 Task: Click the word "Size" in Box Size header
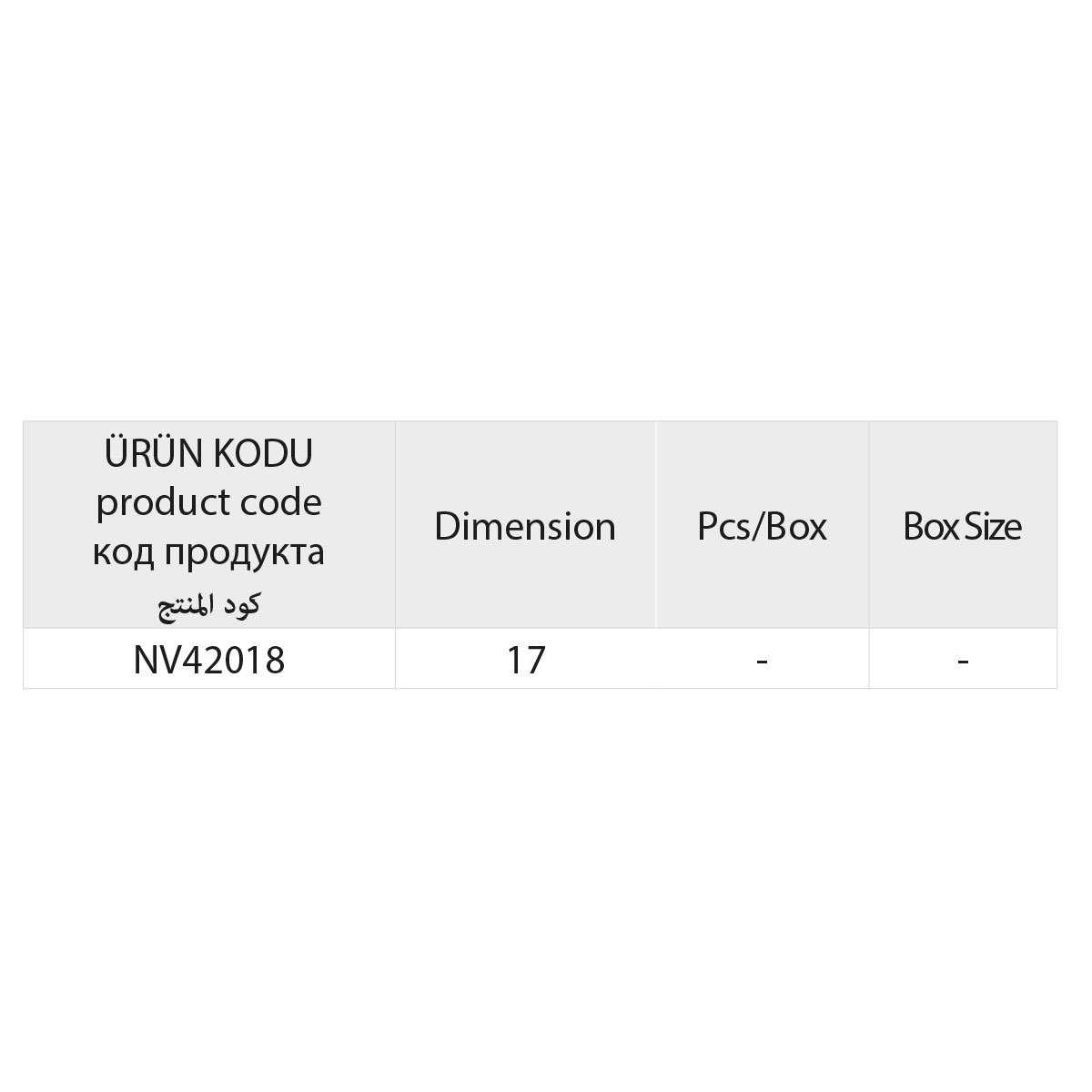click(x=992, y=527)
